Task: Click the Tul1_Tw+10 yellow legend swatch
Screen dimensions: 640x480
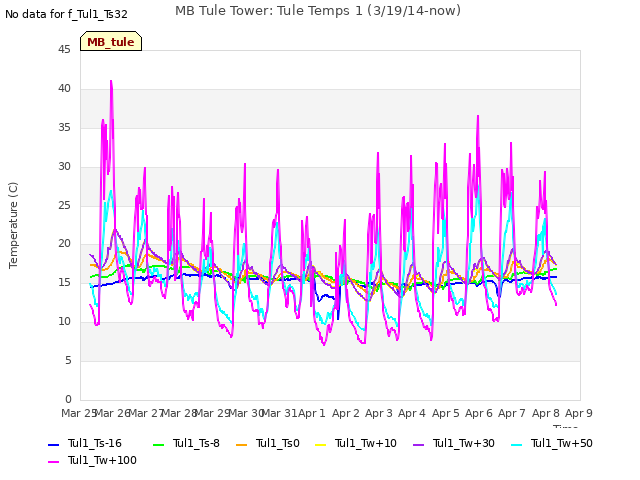Action: tap(321, 444)
